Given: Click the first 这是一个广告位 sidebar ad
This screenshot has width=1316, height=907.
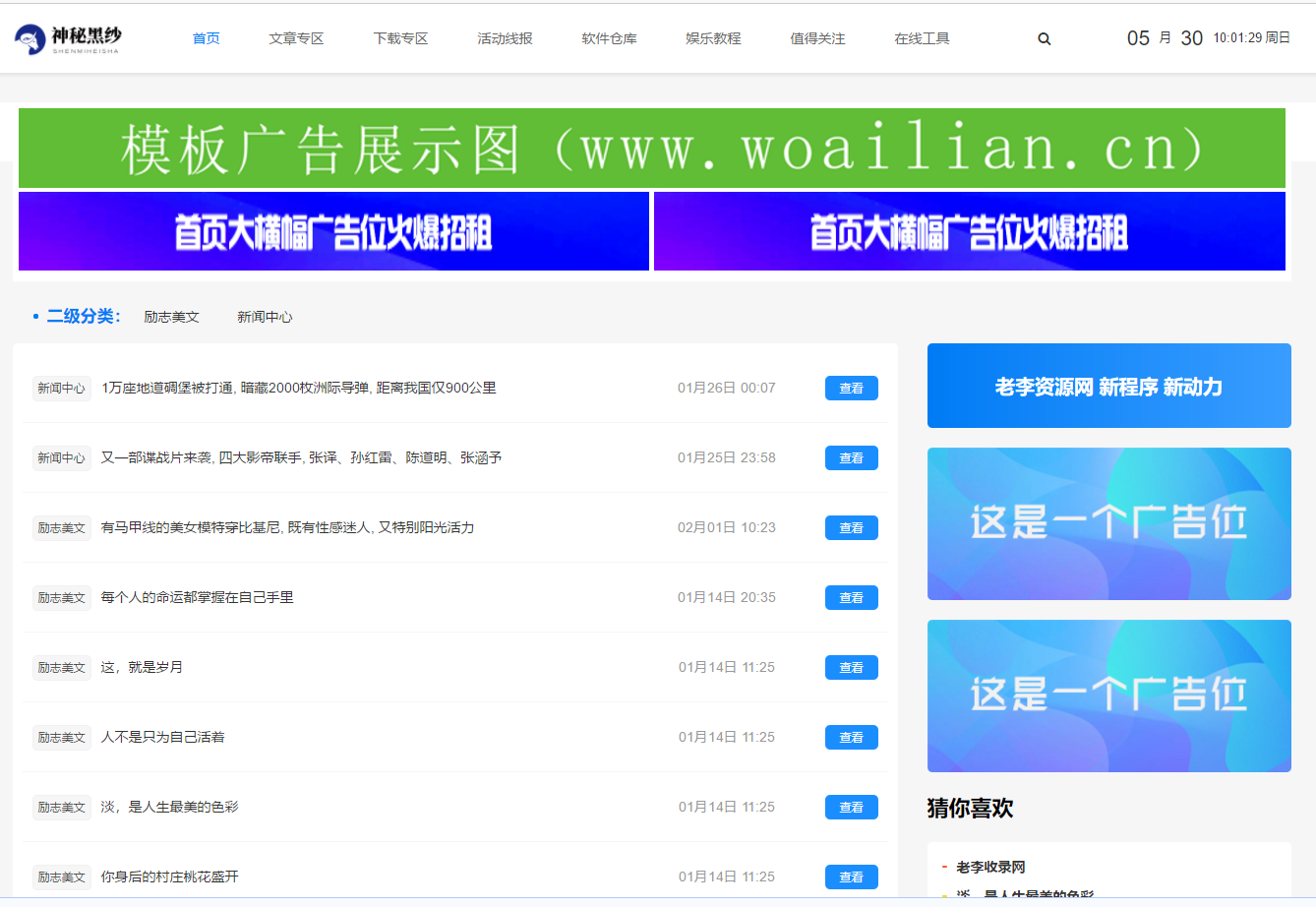Looking at the screenshot, I should click(1108, 523).
